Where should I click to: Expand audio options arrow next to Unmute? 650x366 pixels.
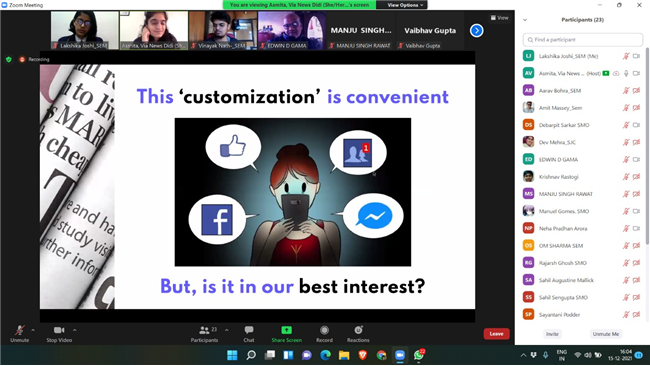[33, 330]
